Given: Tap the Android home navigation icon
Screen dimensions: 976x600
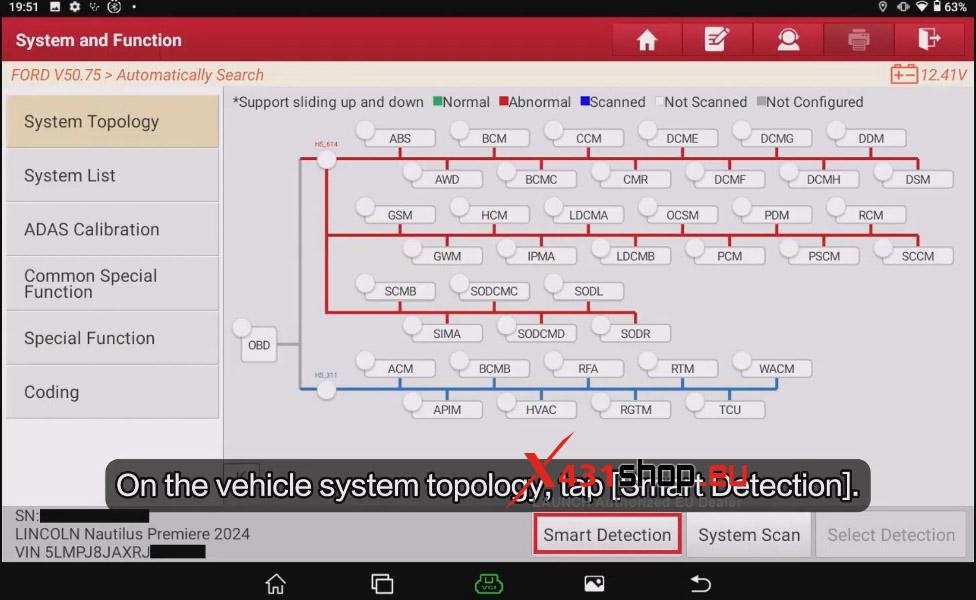Looking at the screenshot, I should [276, 584].
